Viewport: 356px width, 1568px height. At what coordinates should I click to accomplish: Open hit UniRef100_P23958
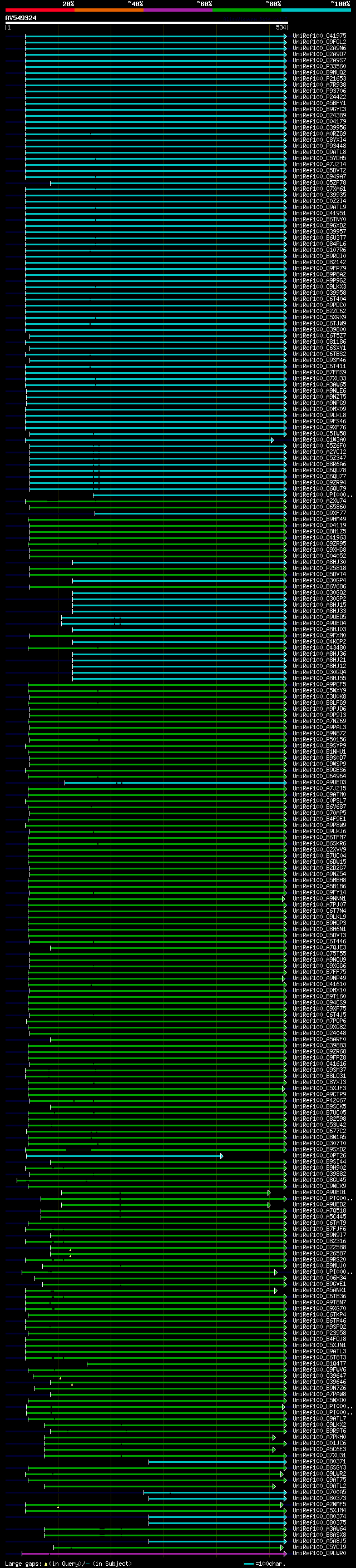[319, 1332]
